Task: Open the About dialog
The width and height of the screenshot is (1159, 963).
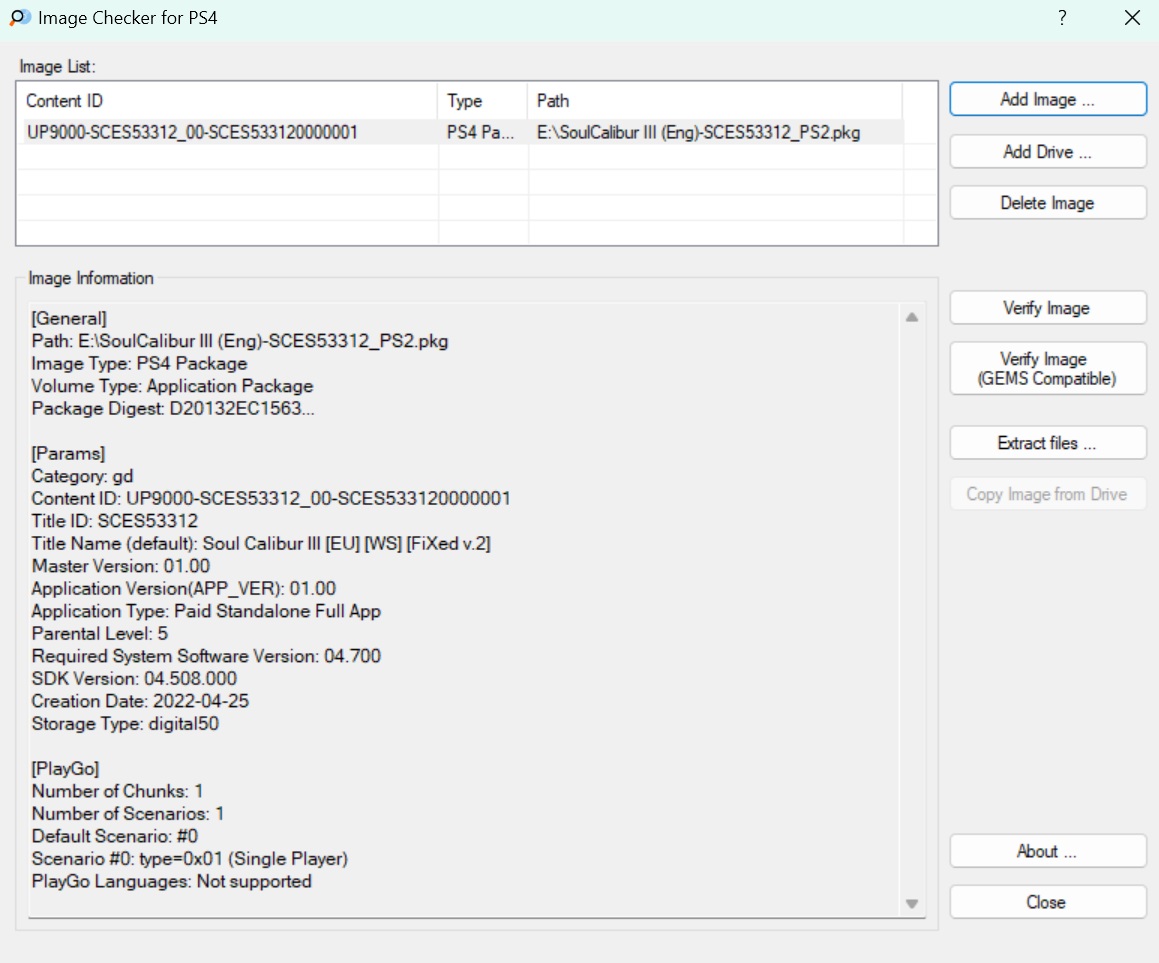Action: [1047, 851]
